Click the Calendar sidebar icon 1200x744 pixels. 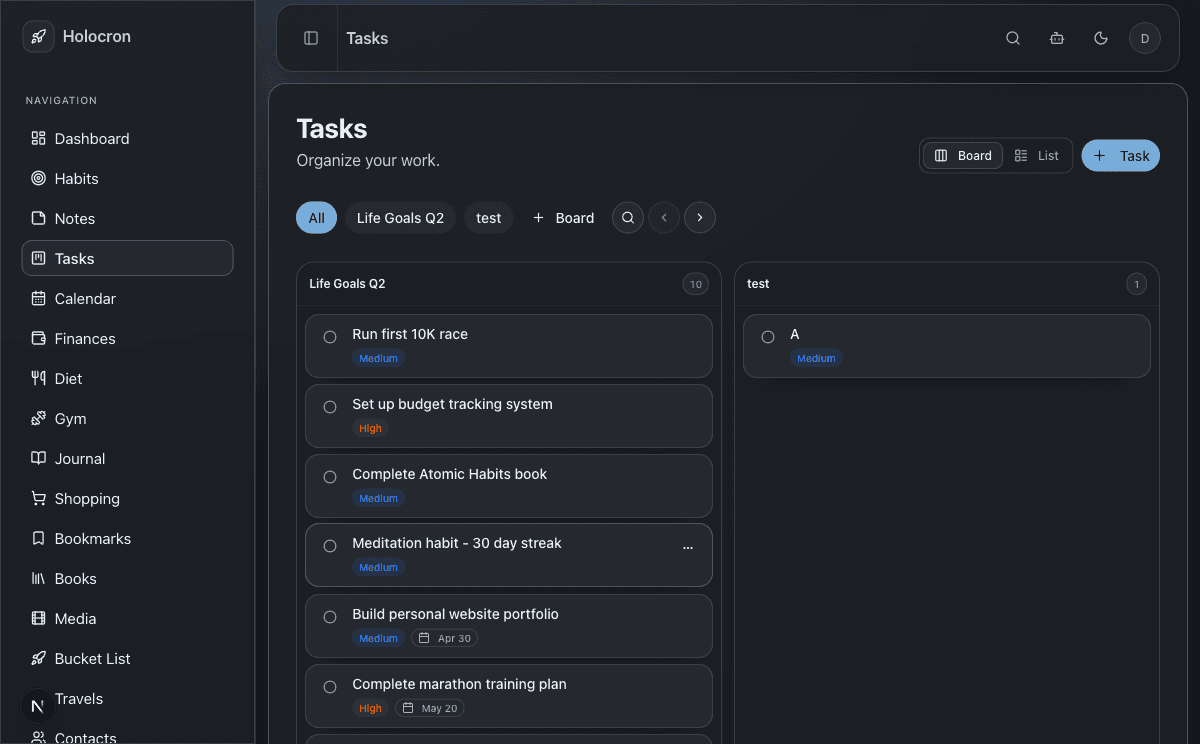(x=38, y=298)
